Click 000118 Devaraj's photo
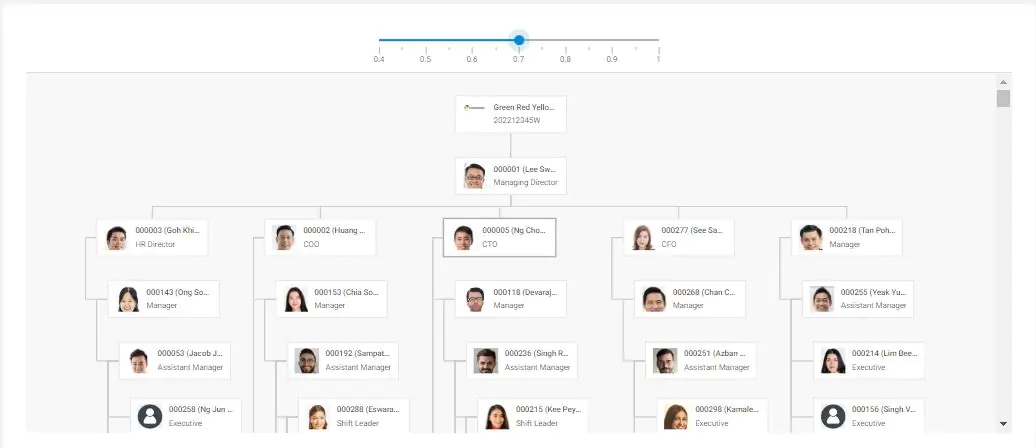This screenshot has height=448, width=1036. click(474, 299)
